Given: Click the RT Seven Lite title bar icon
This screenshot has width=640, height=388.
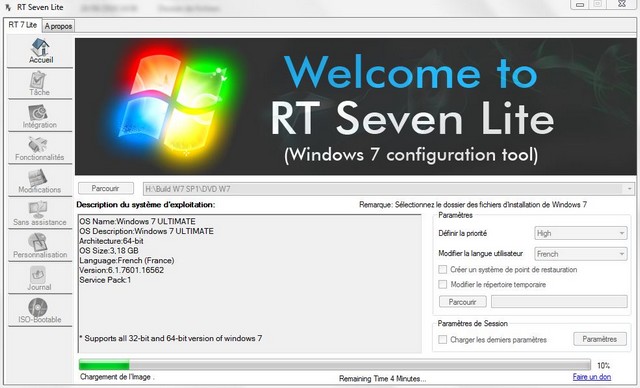Looking at the screenshot, I should [8, 7].
